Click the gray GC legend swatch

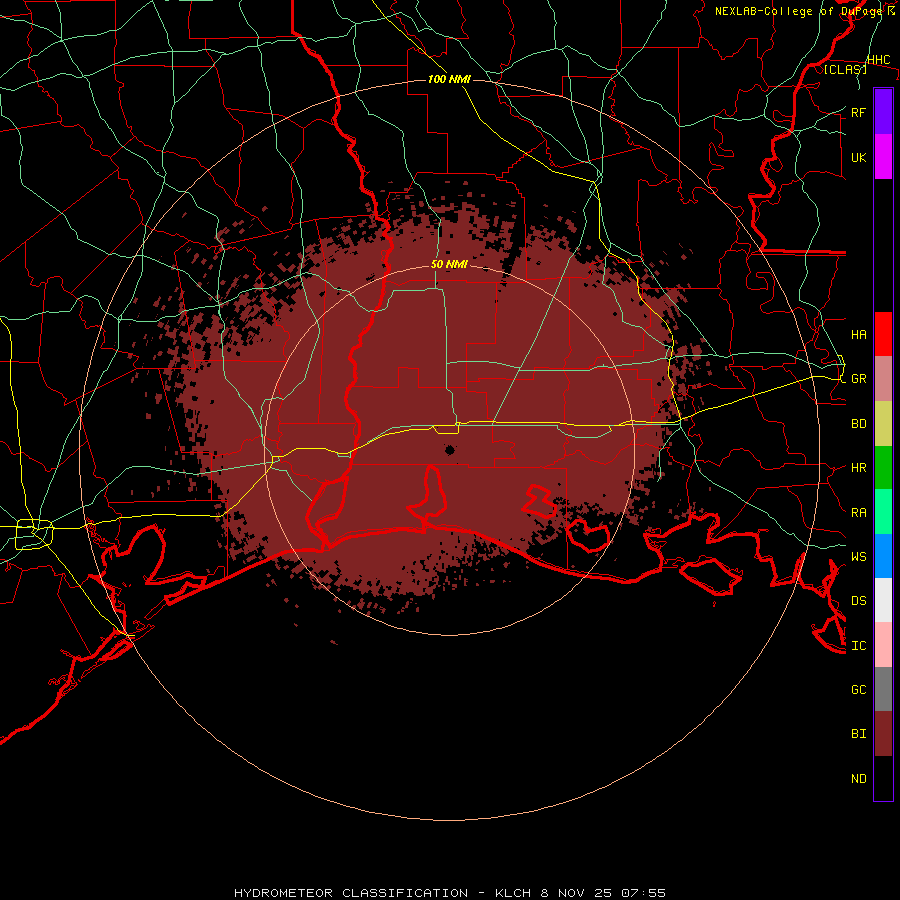coord(883,689)
